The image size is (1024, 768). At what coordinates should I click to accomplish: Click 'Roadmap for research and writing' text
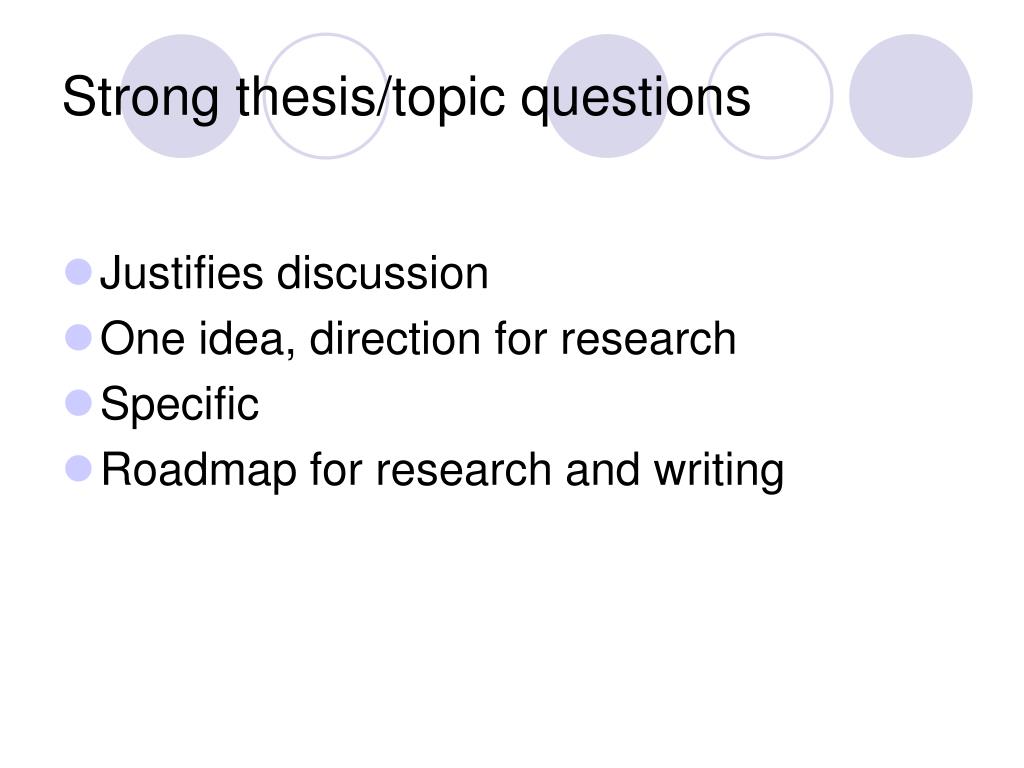point(442,470)
